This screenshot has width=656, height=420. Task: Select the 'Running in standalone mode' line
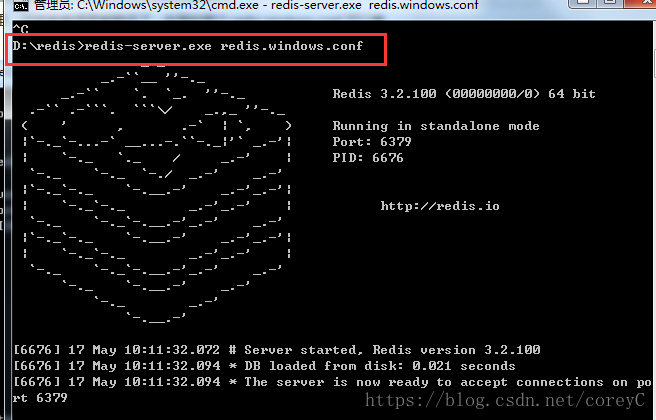point(436,126)
